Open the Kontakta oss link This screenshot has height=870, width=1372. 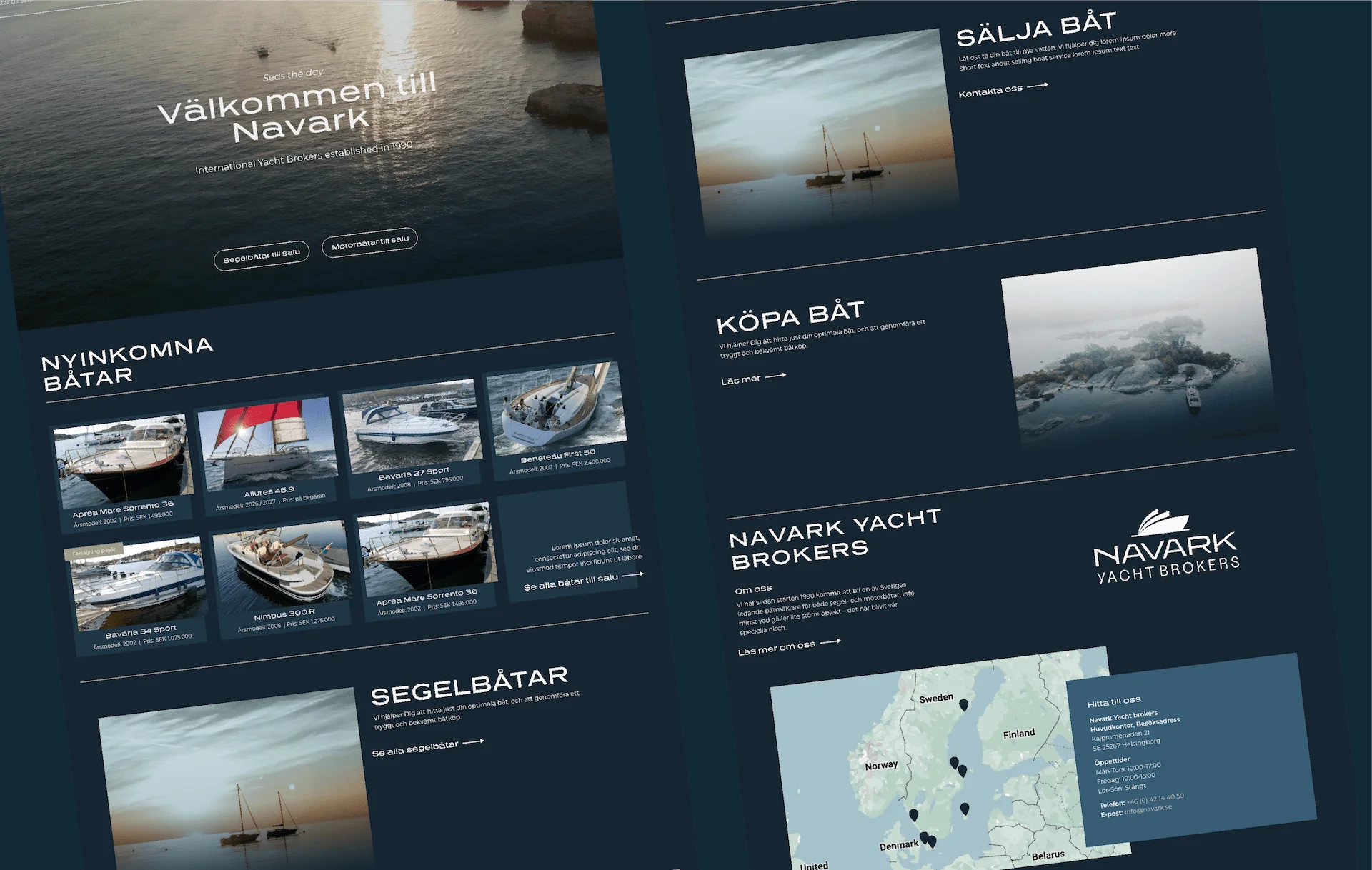click(x=990, y=91)
